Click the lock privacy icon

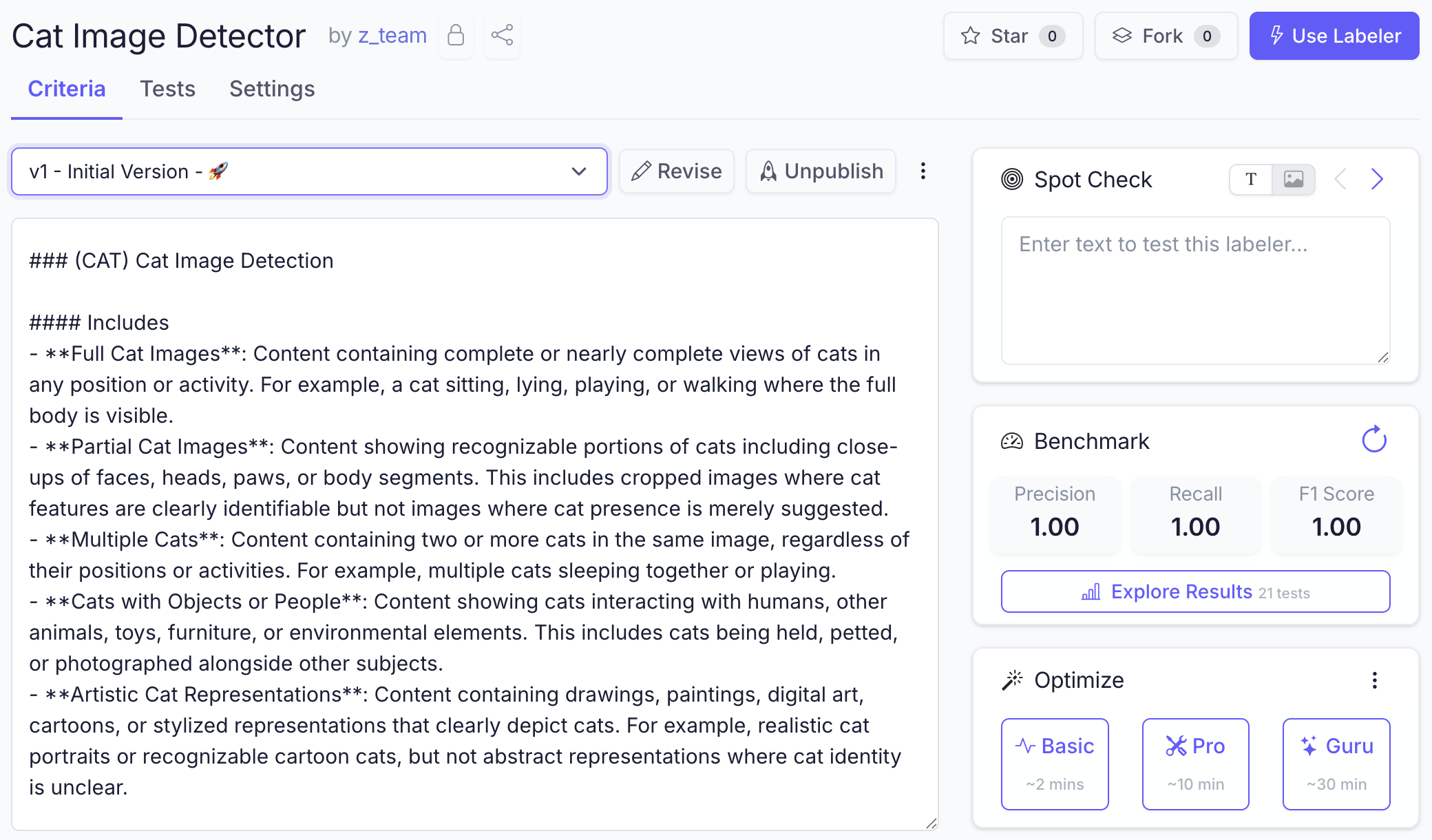click(x=456, y=35)
